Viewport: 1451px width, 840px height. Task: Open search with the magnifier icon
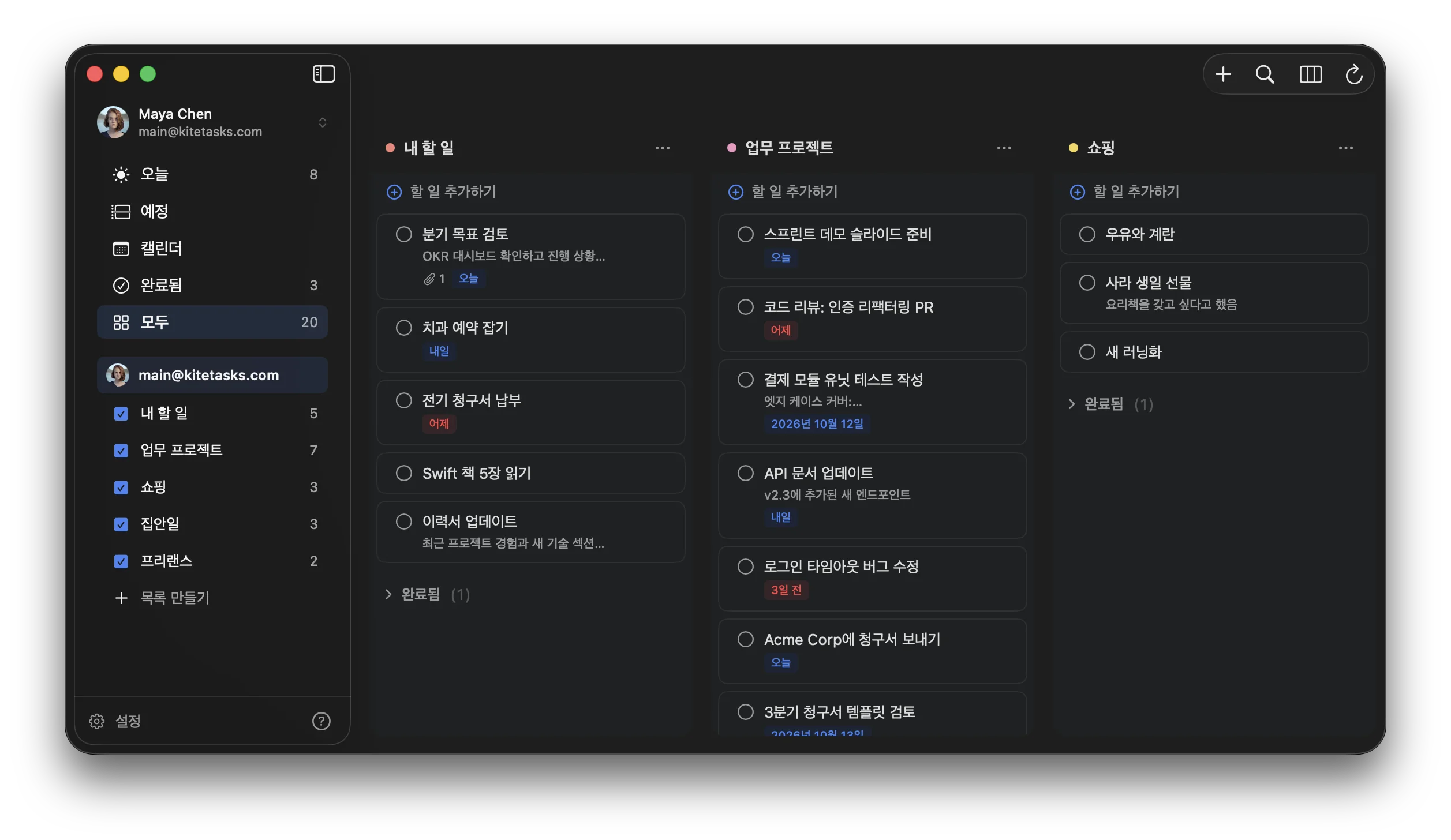pos(1265,74)
